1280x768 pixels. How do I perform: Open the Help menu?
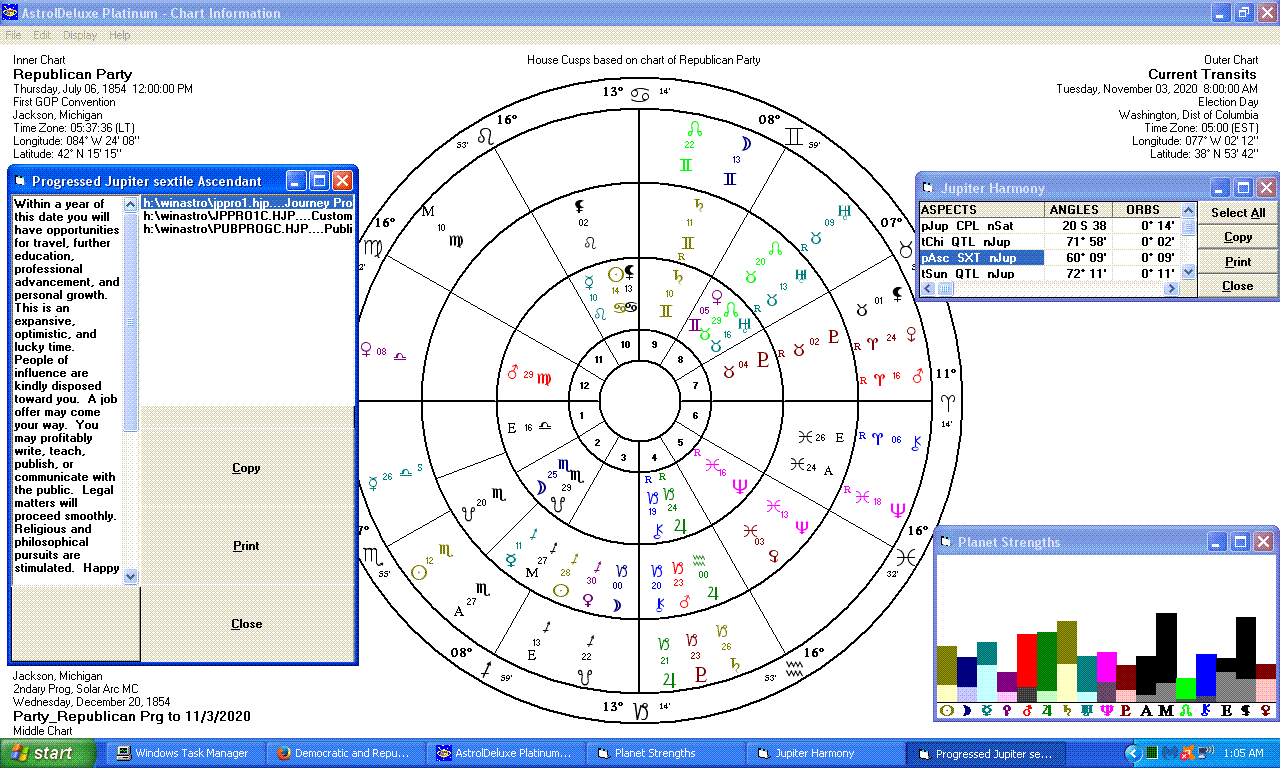click(x=120, y=35)
